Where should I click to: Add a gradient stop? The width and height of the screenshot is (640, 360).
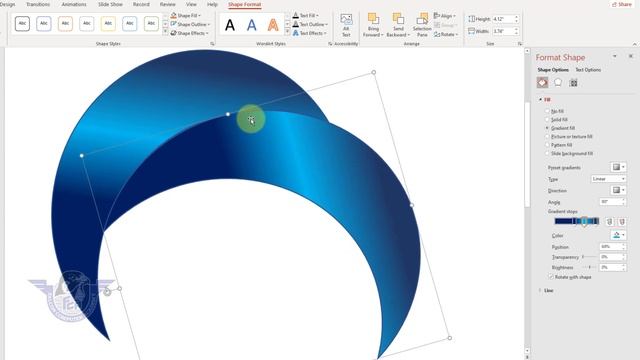click(609, 222)
